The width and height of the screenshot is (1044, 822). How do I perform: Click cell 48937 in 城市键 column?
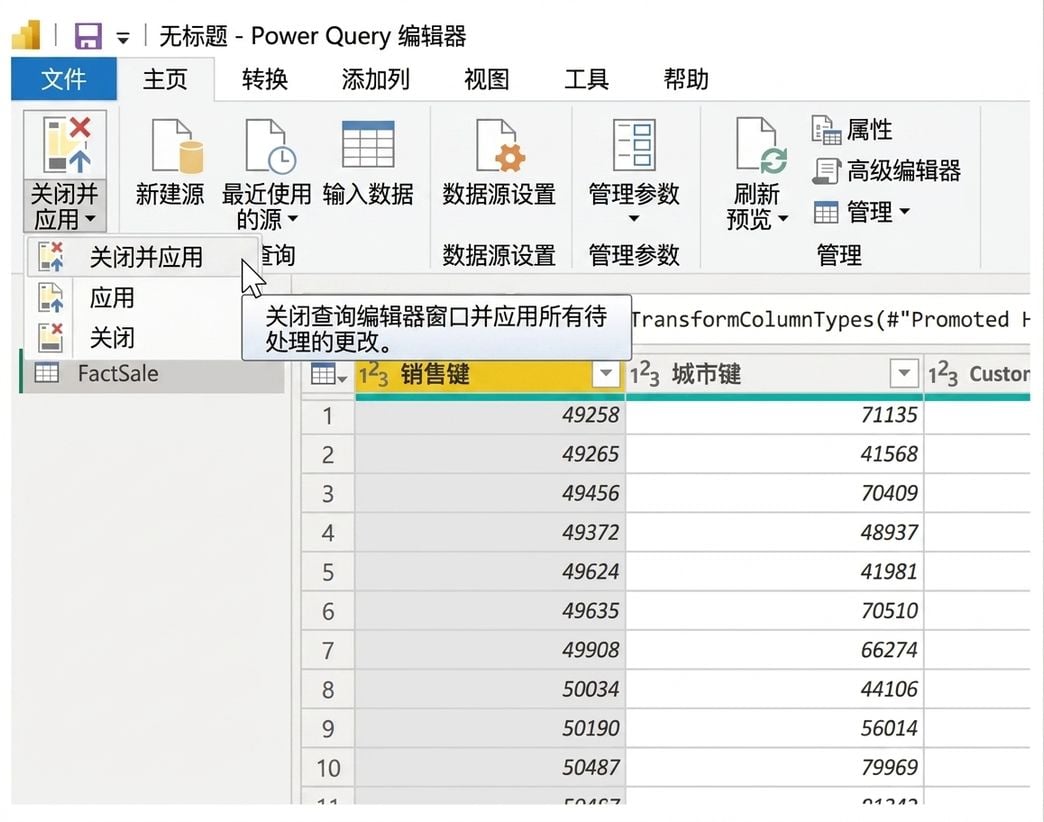tap(774, 533)
